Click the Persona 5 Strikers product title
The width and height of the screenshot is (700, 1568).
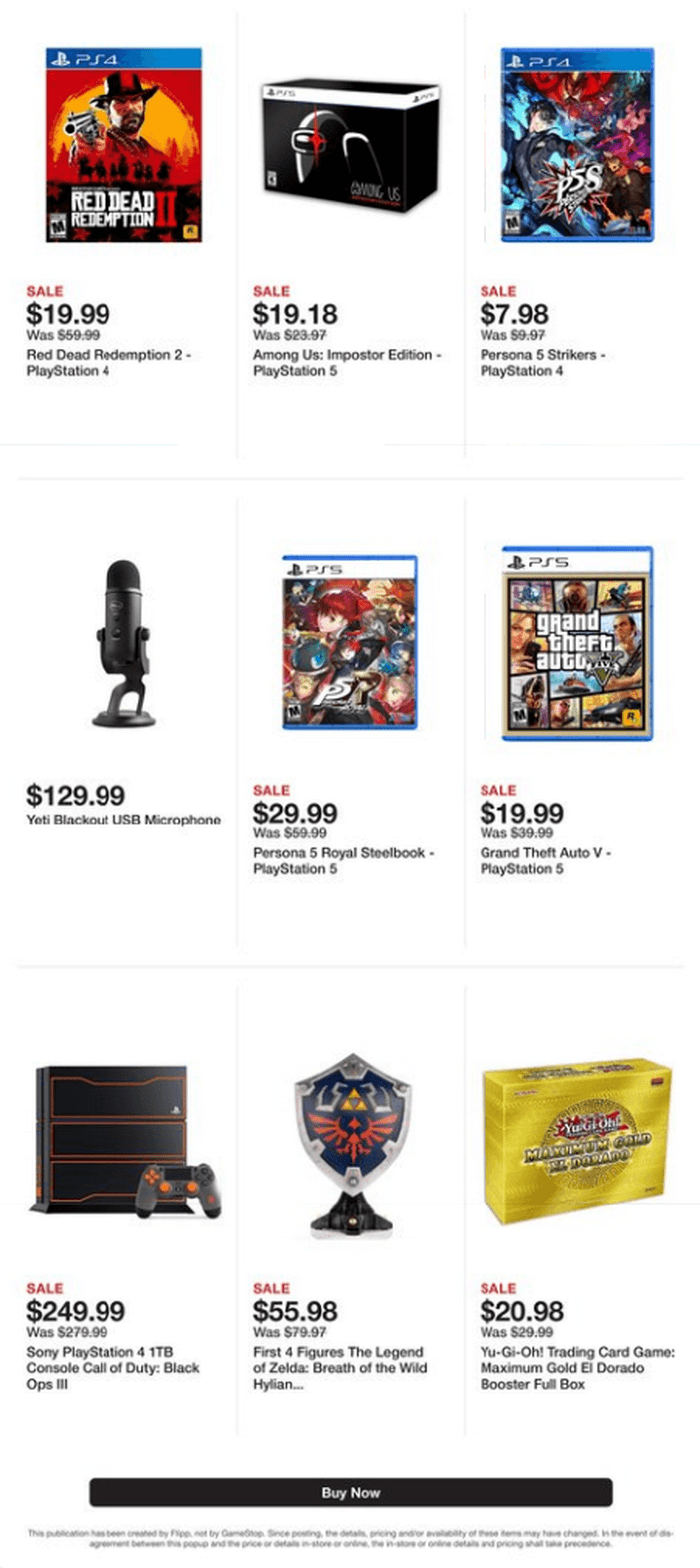click(543, 362)
